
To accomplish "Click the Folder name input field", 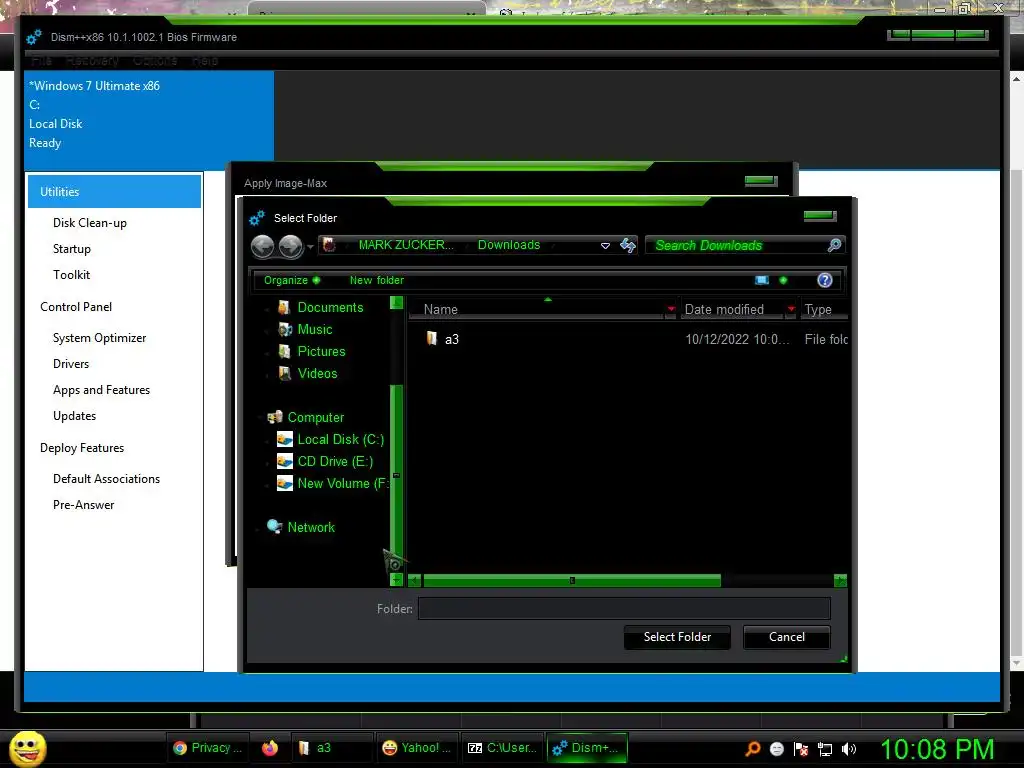I will point(624,609).
